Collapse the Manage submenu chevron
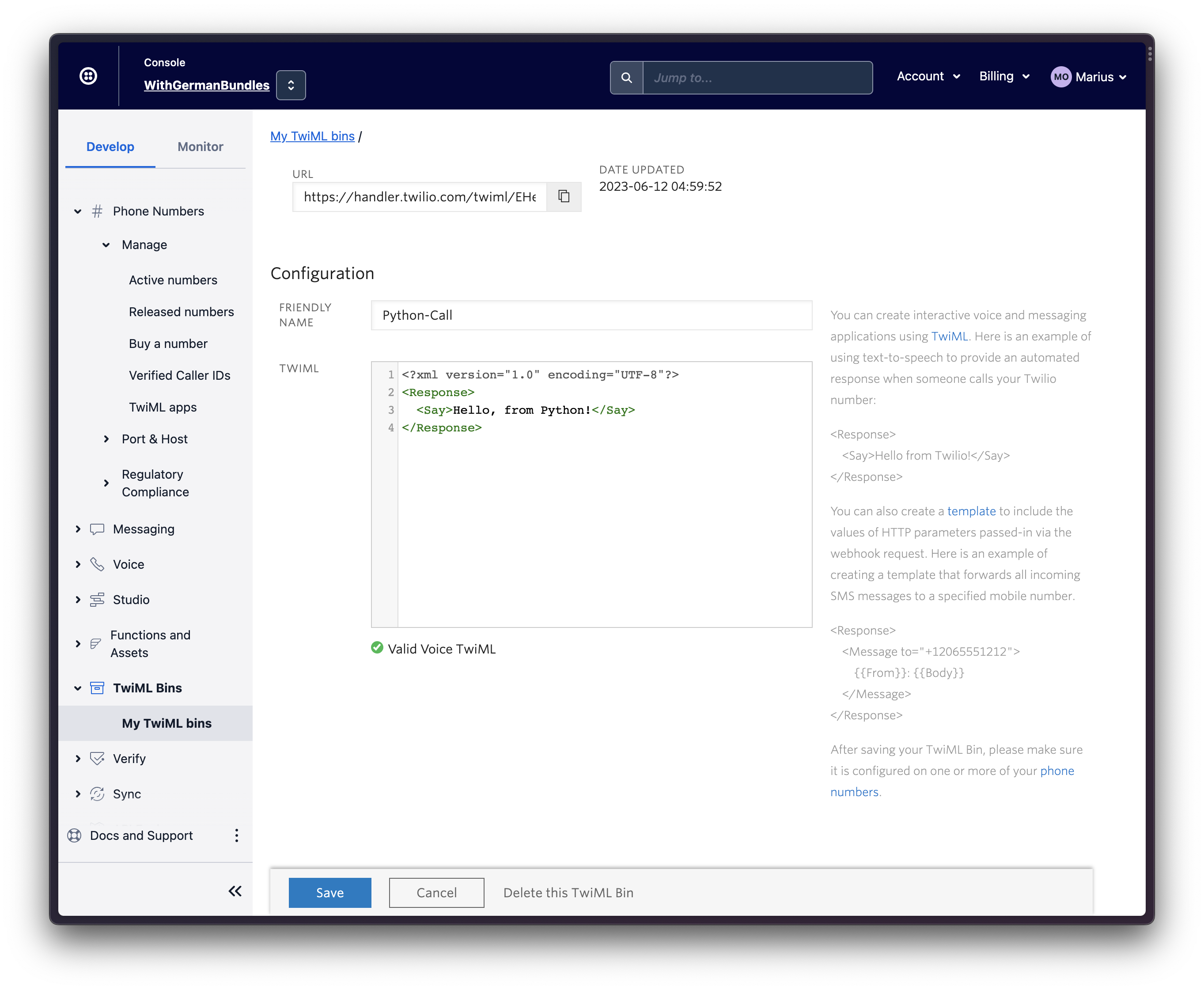 click(106, 245)
